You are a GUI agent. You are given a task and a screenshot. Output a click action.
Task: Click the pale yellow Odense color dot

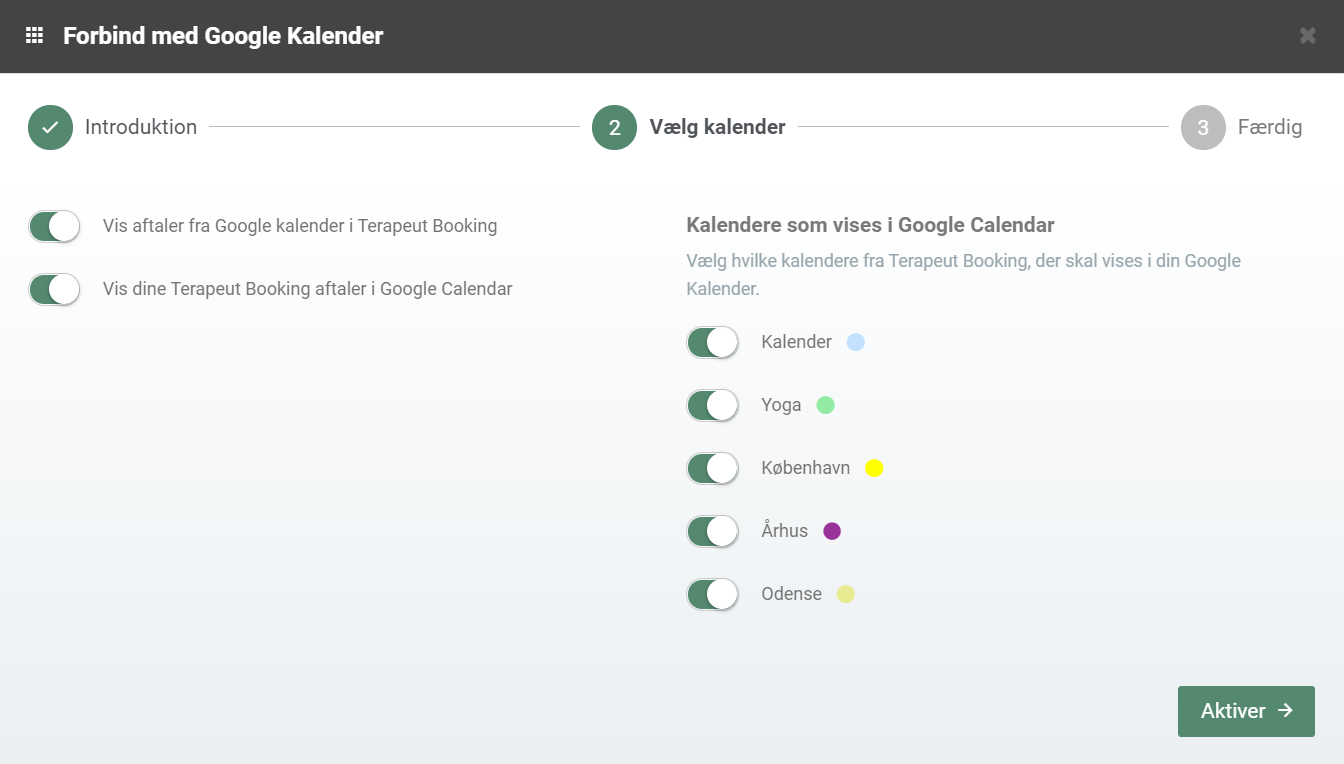845,594
